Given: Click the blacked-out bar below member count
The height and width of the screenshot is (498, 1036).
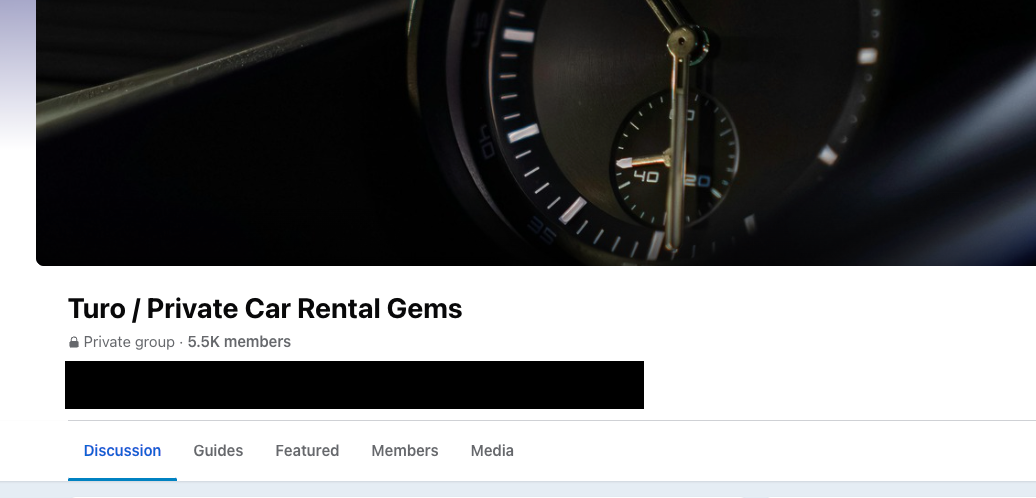Looking at the screenshot, I should [354, 385].
